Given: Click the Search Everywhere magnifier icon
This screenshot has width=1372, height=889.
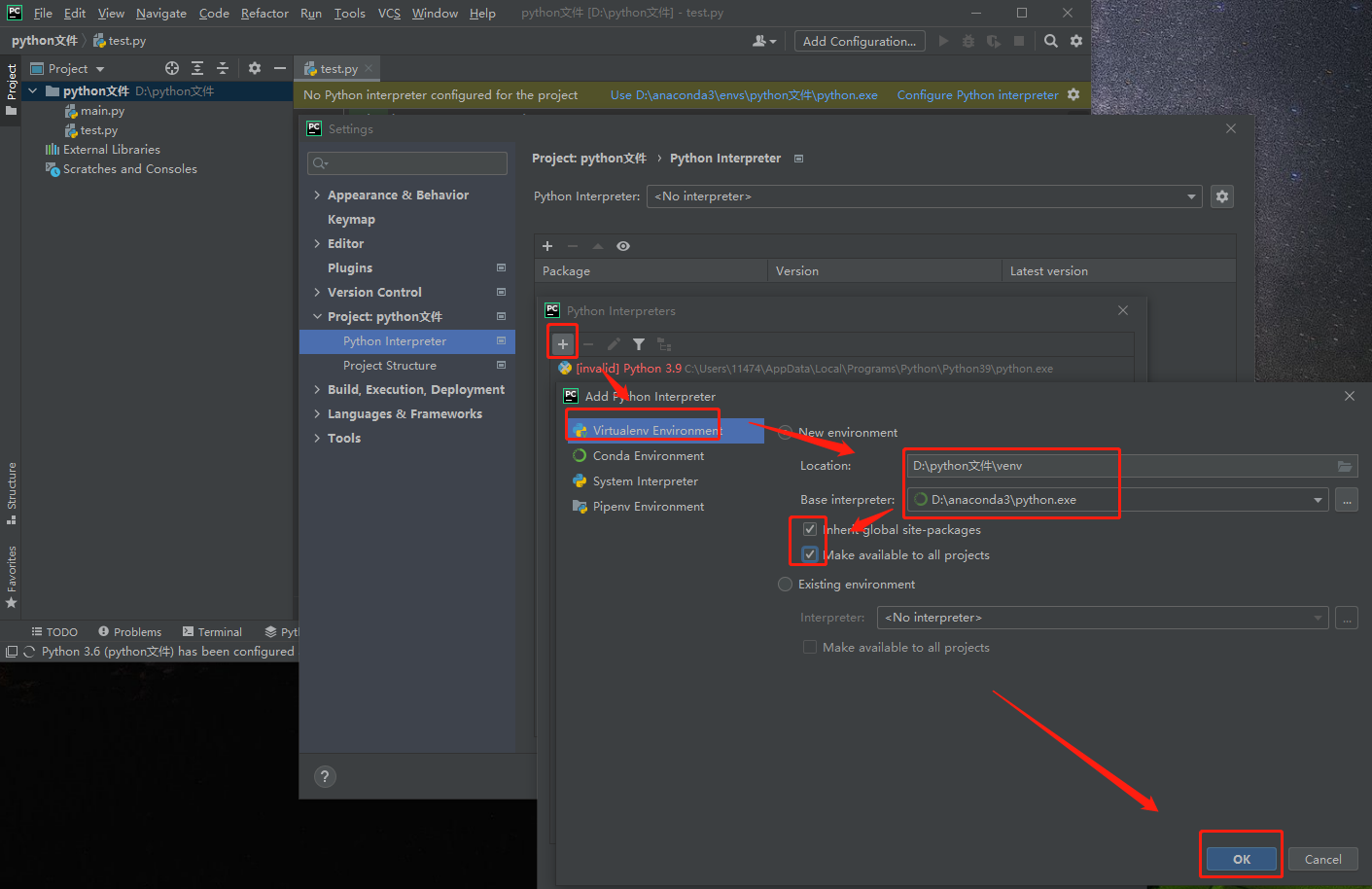Looking at the screenshot, I should [1051, 41].
